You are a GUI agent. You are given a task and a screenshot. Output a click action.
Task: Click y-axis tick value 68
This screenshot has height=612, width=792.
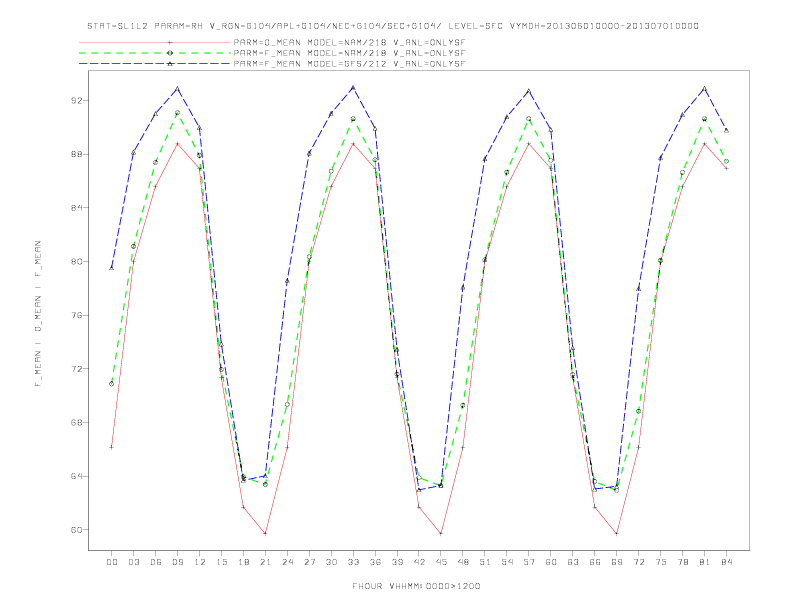coord(76,422)
